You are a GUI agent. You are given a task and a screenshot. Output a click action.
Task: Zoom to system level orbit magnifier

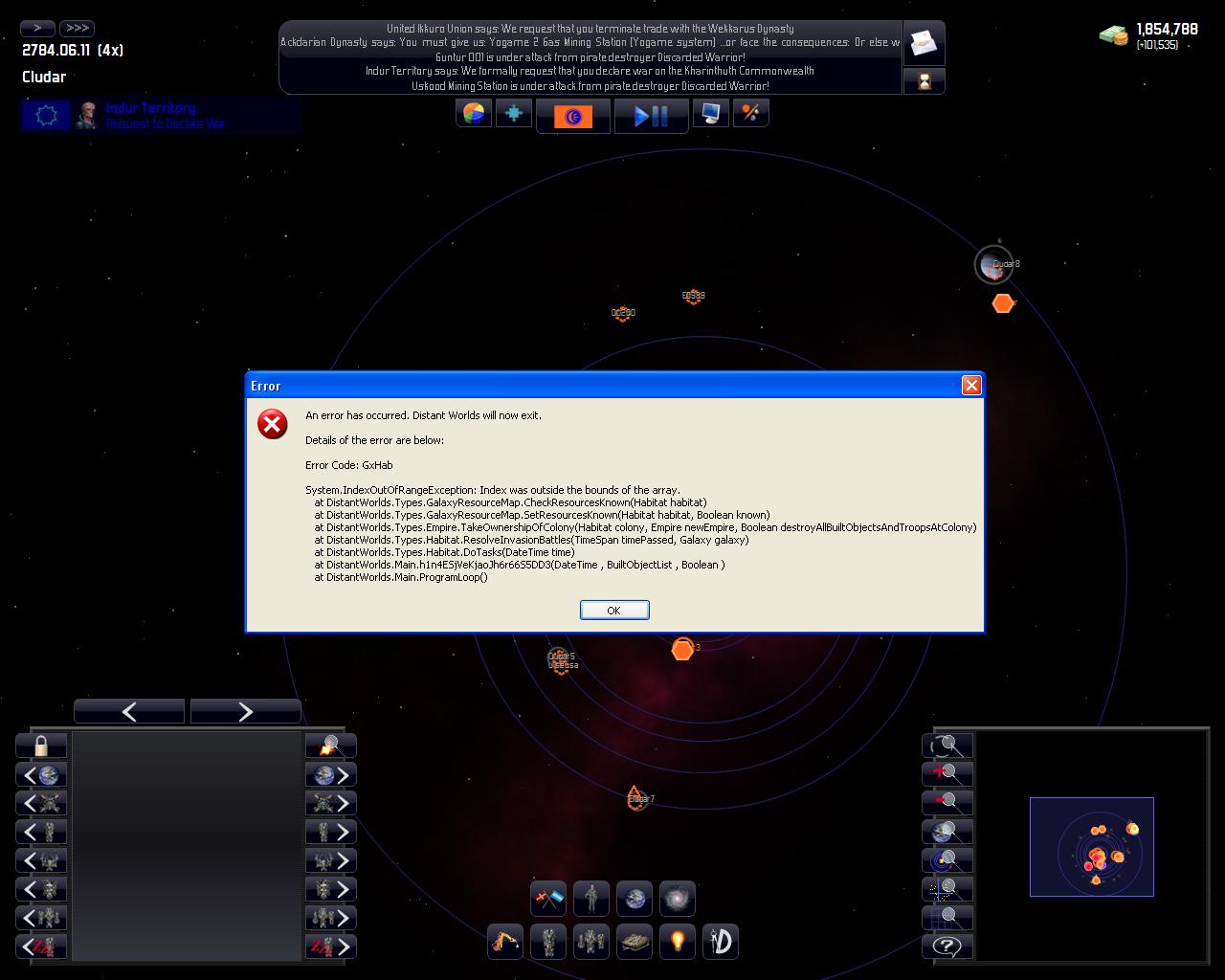coord(947,860)
